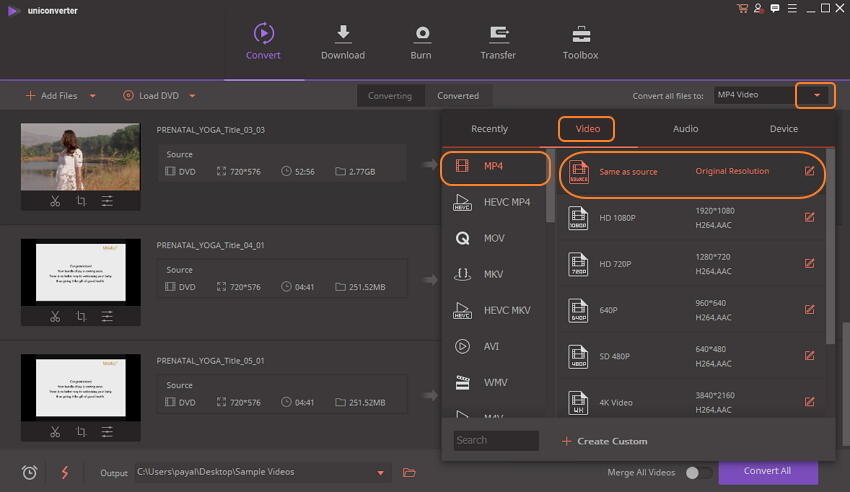Select the SD 480P preset
This screenshot has width=850, height=492.
point(691,356)
